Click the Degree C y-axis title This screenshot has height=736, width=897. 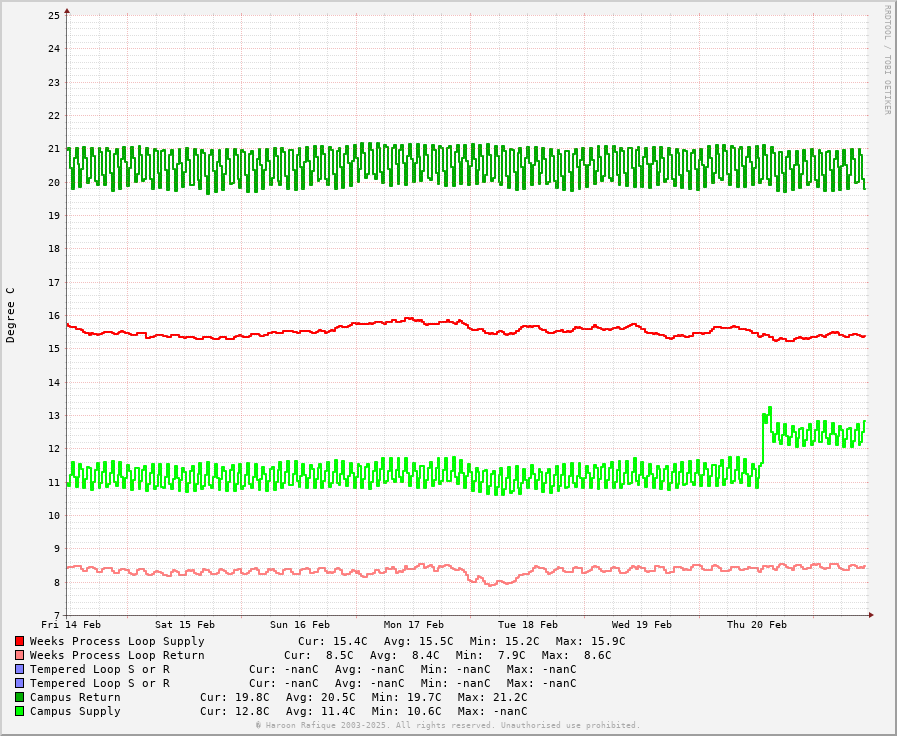pos(11,314)
